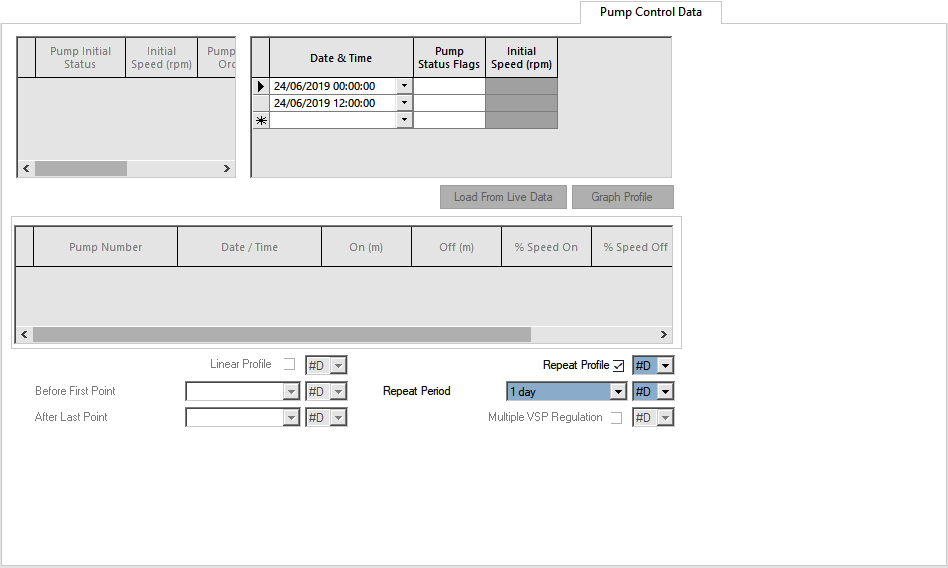Click the Graph Profile button
This screenshot has width=948, height=568.
coord(622,197)
